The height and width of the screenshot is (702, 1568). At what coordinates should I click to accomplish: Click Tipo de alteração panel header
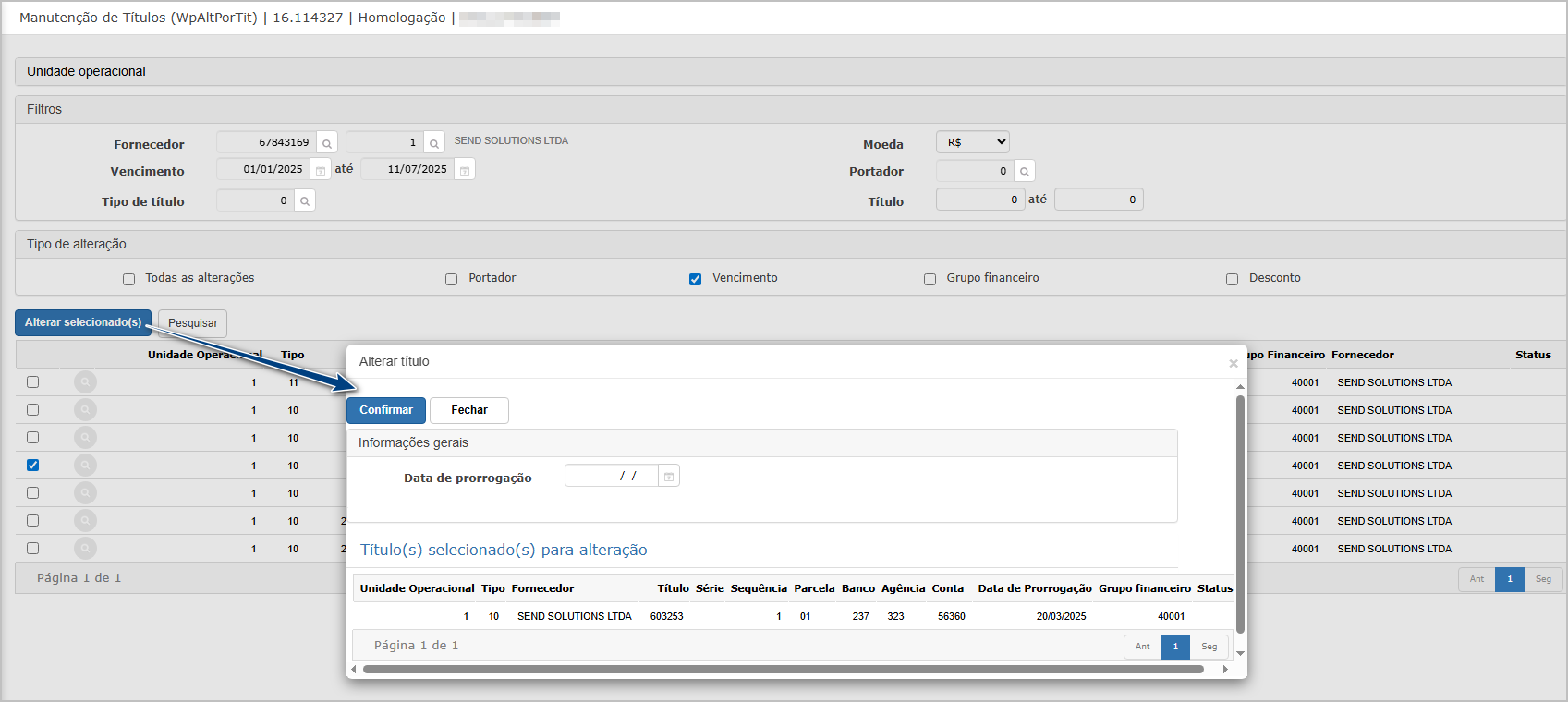[x=790, y=244]
